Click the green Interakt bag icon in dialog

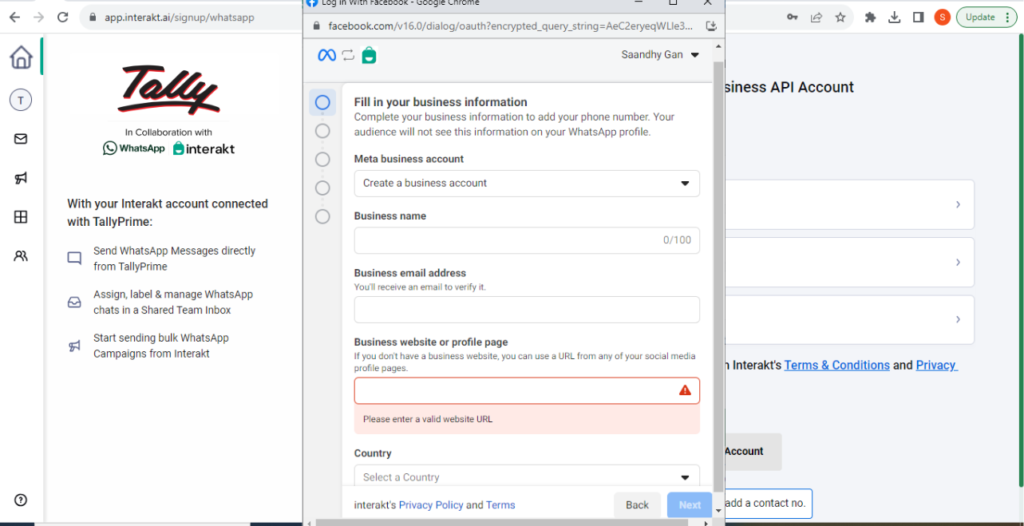(369, 55)
